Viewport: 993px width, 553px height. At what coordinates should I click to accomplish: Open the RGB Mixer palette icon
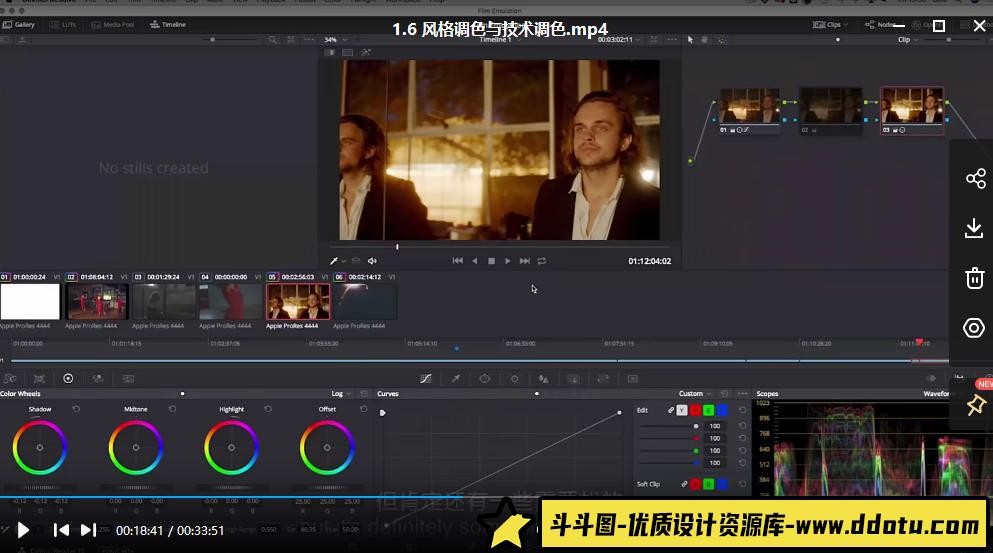point(98,379)
